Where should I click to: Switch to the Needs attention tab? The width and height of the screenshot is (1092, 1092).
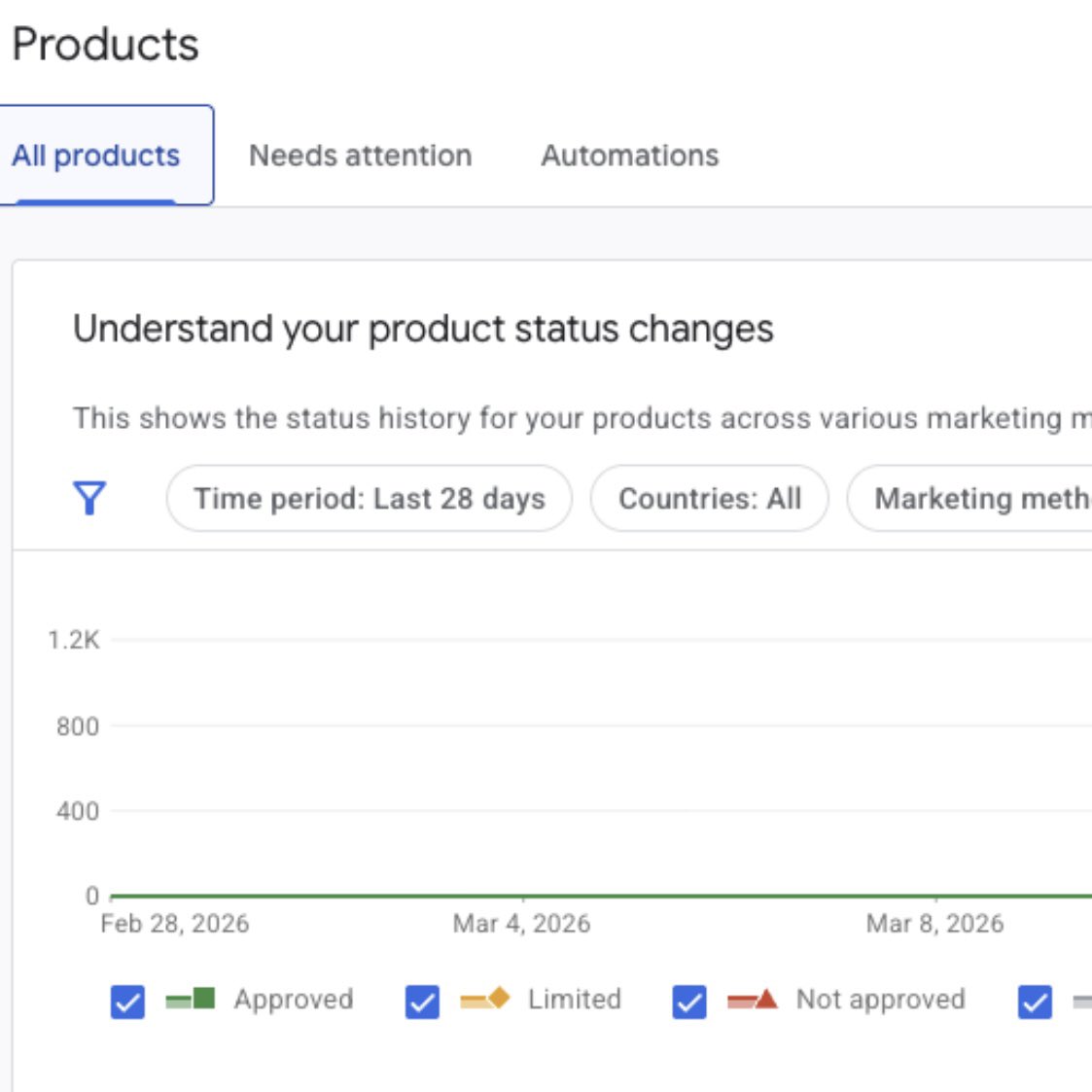point(360,156)
